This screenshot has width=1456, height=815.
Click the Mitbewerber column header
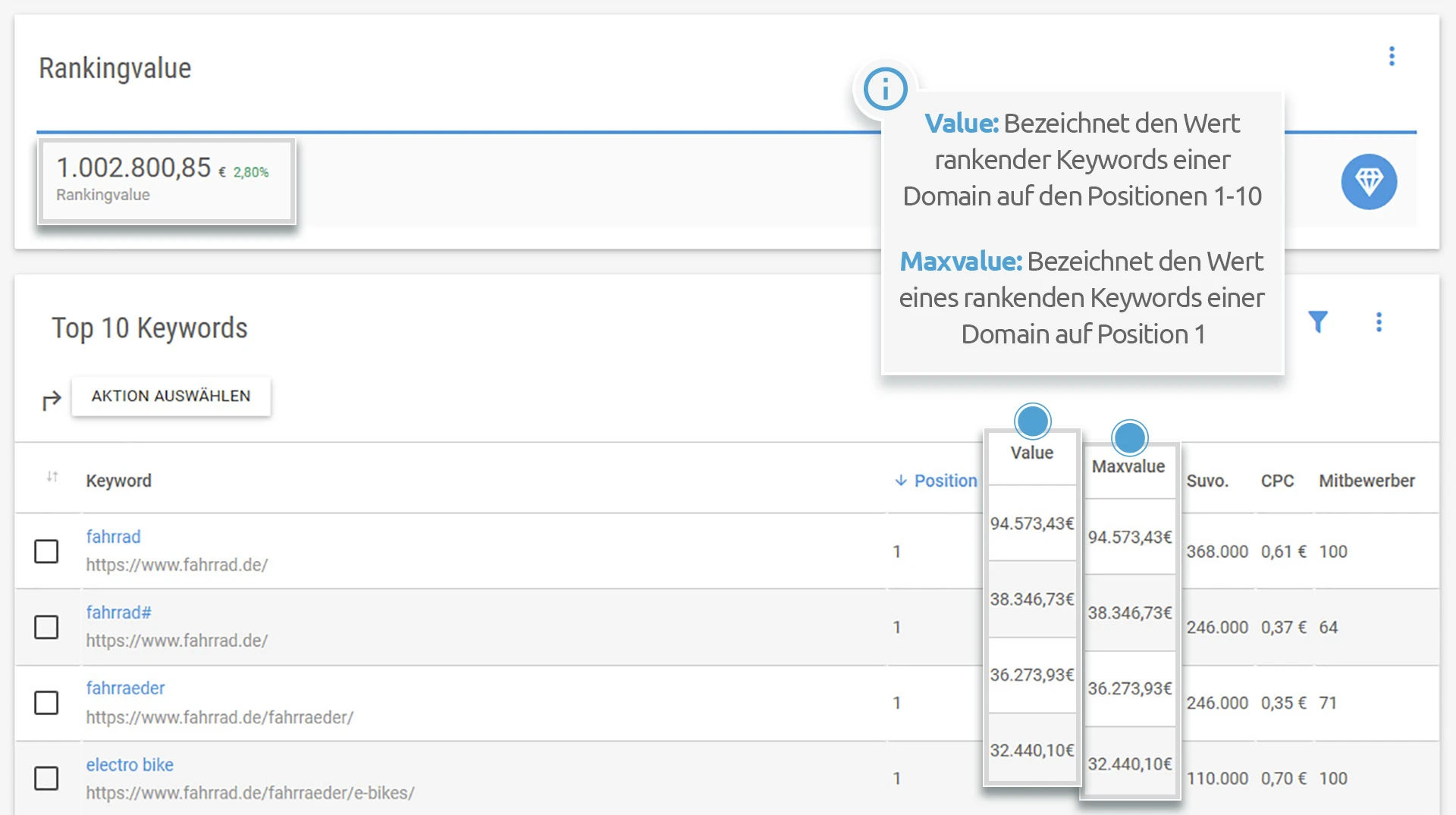(x=1367, y=480)
